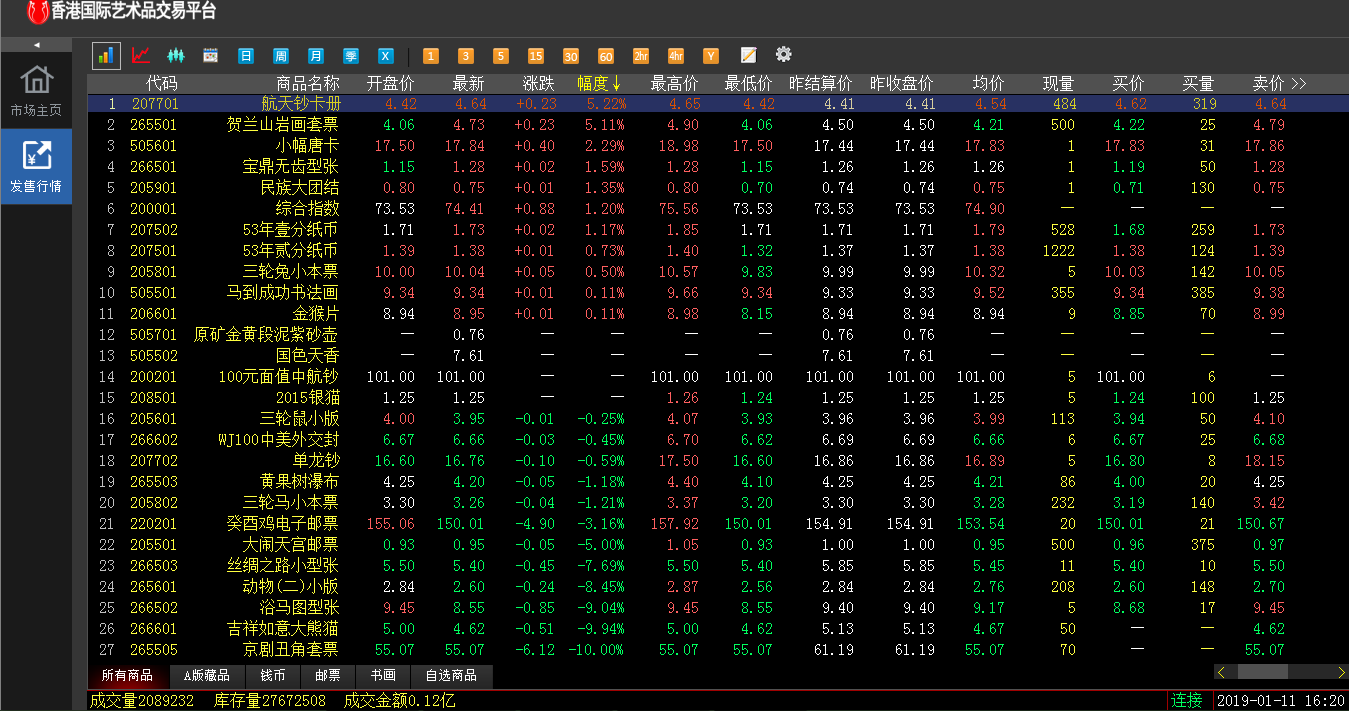The image size is (1349, 711).
Task: Select the 30-minute interval icon
Action: [x=571, y=56]
